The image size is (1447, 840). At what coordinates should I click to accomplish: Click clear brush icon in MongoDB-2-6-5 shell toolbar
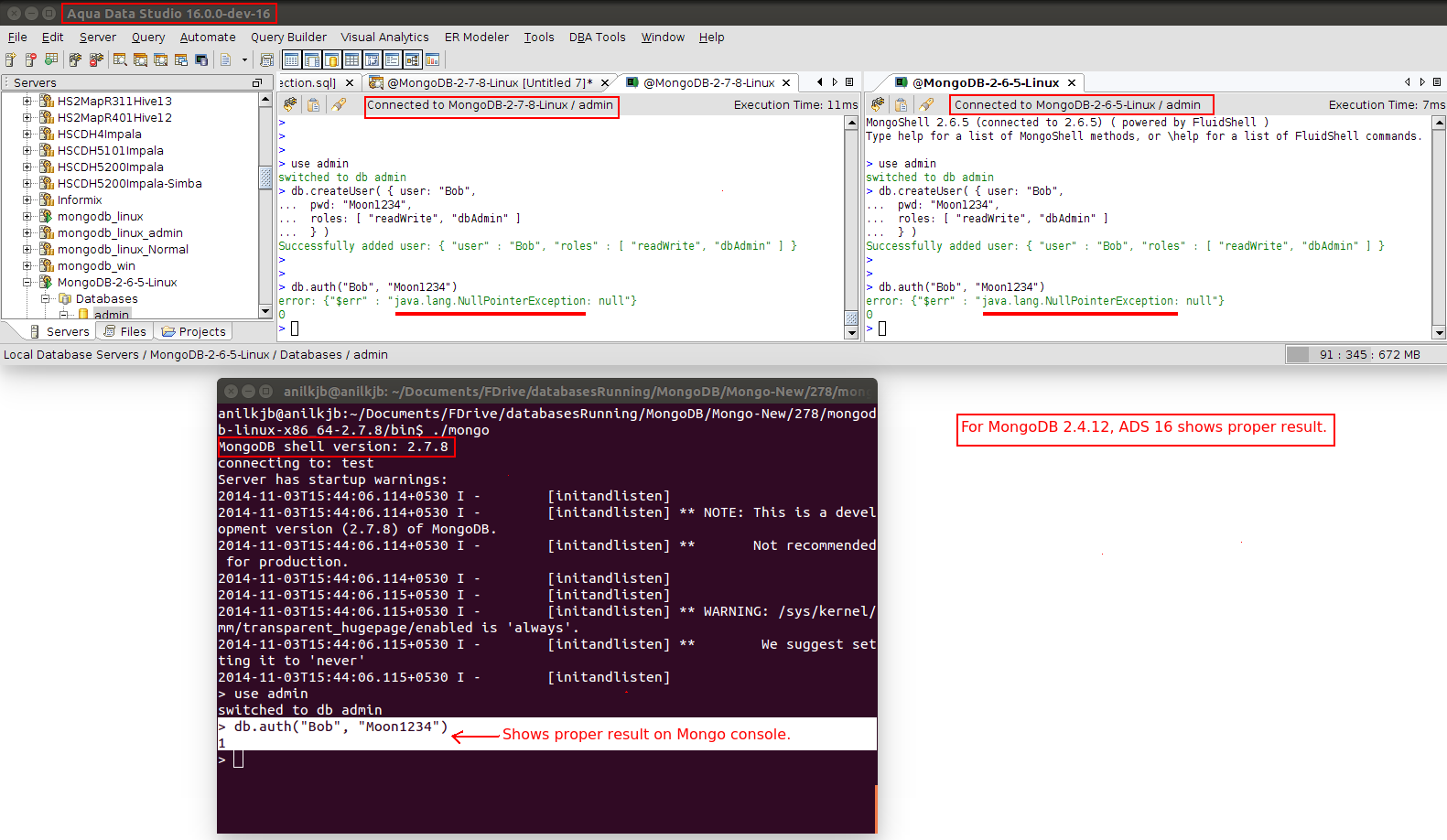point(926,105)
